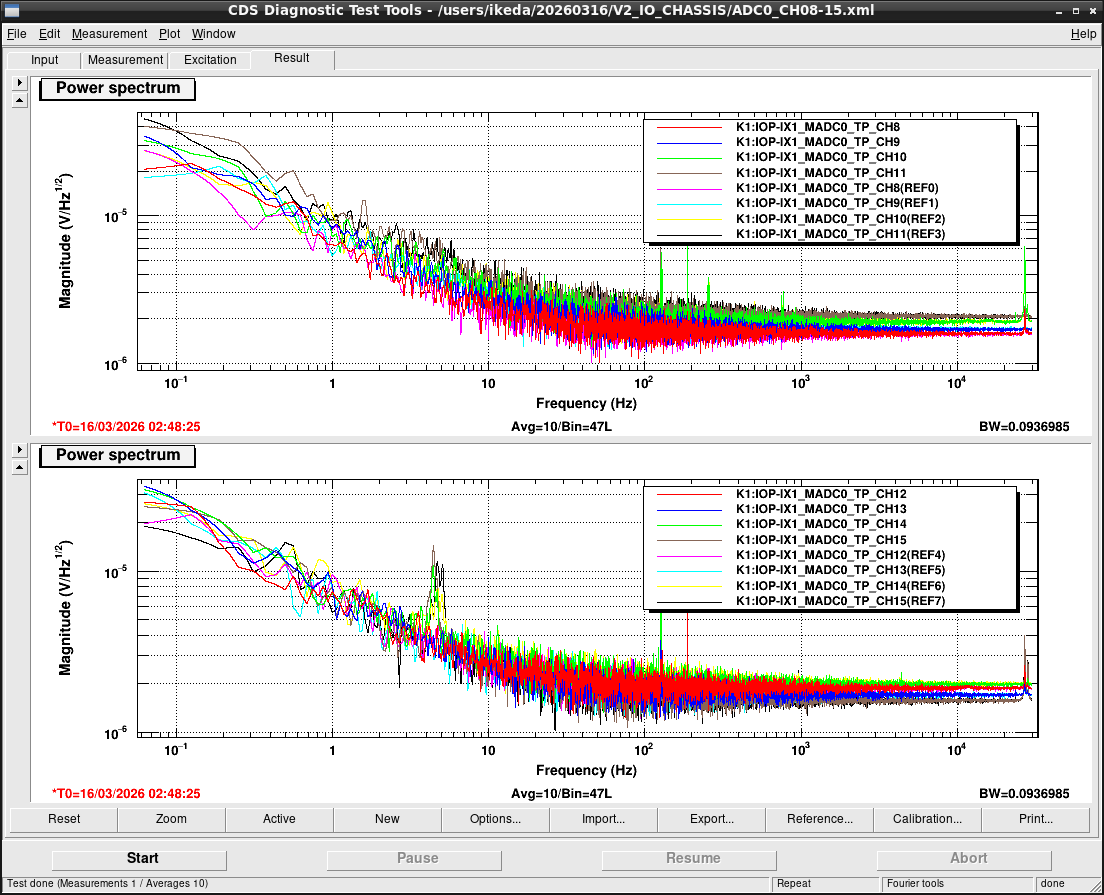Click the green CH14 legend line swatch
Viewport: 1104px width, 895px height.
coord(689,525)
